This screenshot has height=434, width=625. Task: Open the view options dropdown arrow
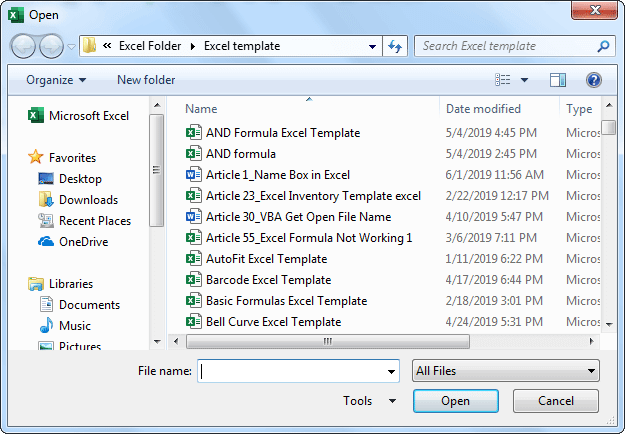[x=525, y=80]
